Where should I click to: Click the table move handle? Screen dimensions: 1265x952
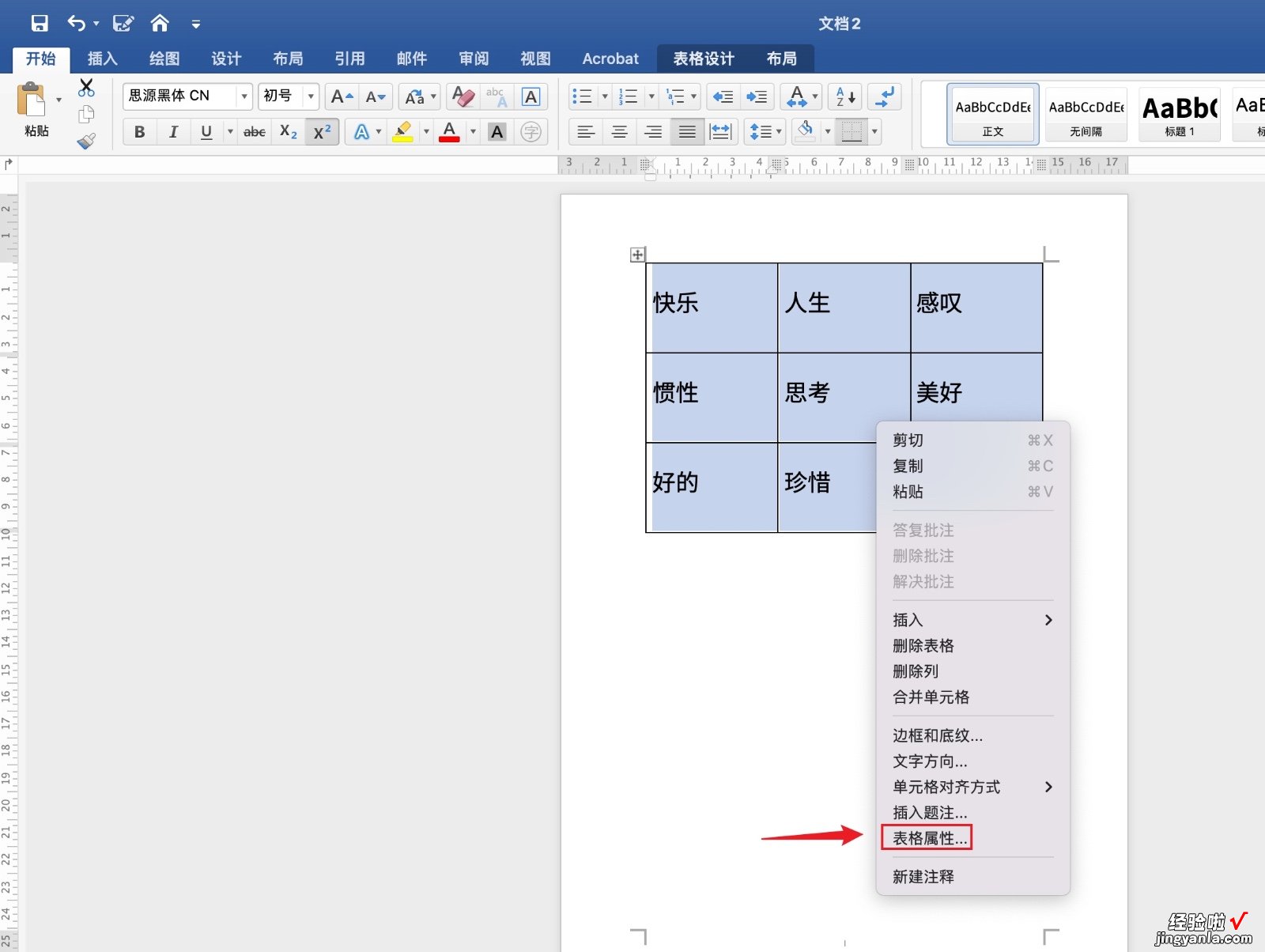coord(637,255)
